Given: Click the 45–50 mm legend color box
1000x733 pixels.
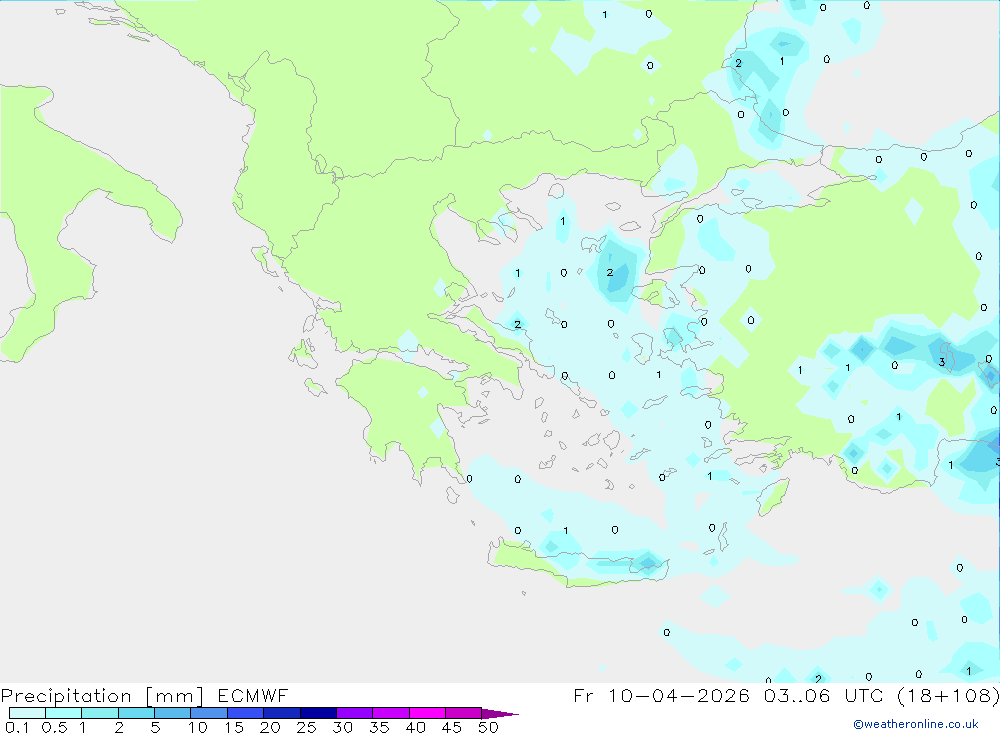Looking at the screenshot, I should [x=464, y=713].
